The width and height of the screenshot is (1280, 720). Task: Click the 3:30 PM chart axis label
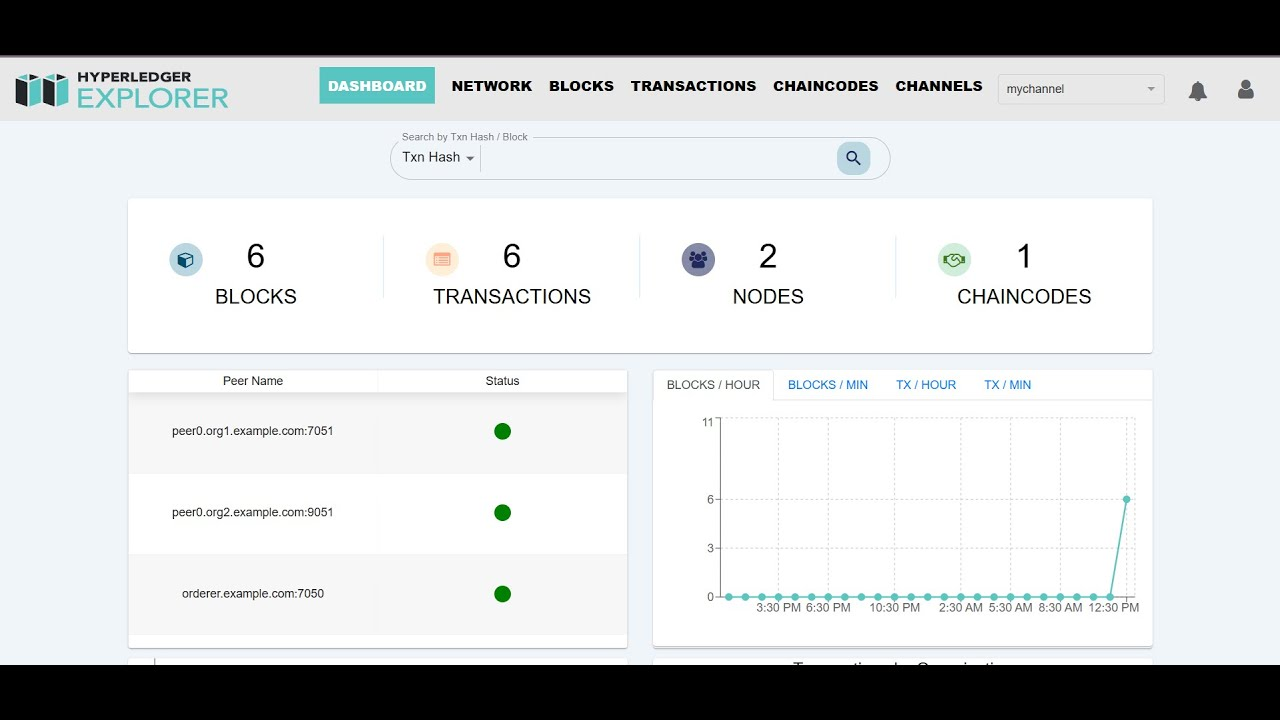[x=779, y=608]
